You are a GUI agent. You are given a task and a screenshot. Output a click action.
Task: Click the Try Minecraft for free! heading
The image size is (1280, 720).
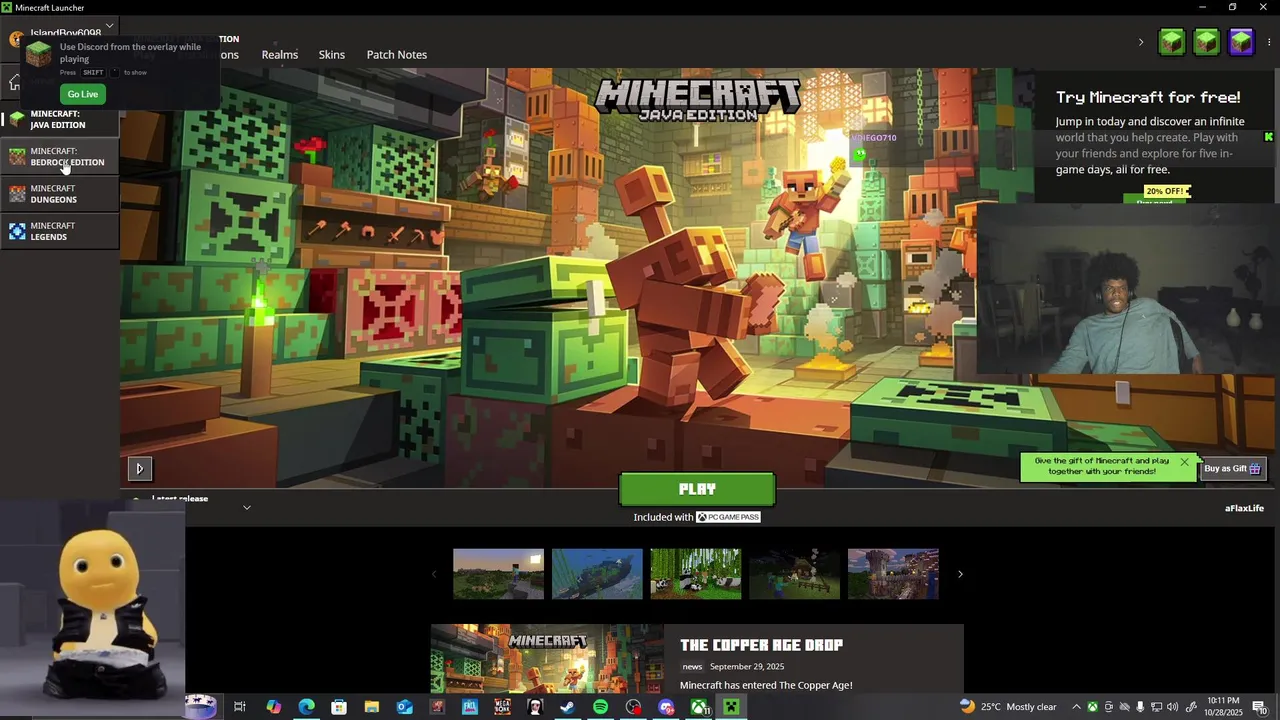tap(1148, 97)
